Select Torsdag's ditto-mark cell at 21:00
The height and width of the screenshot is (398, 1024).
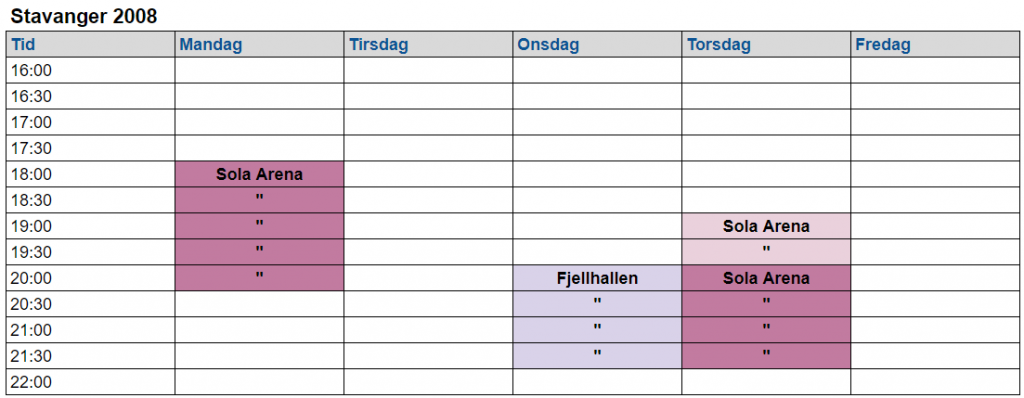coord(766,330)
